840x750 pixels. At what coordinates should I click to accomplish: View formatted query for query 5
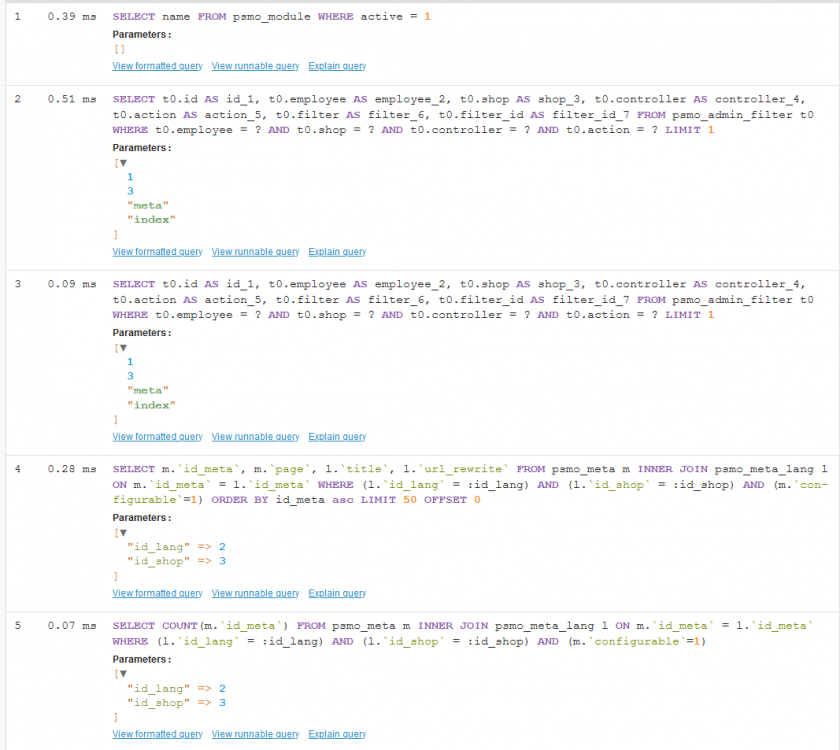tap(157, 733)
